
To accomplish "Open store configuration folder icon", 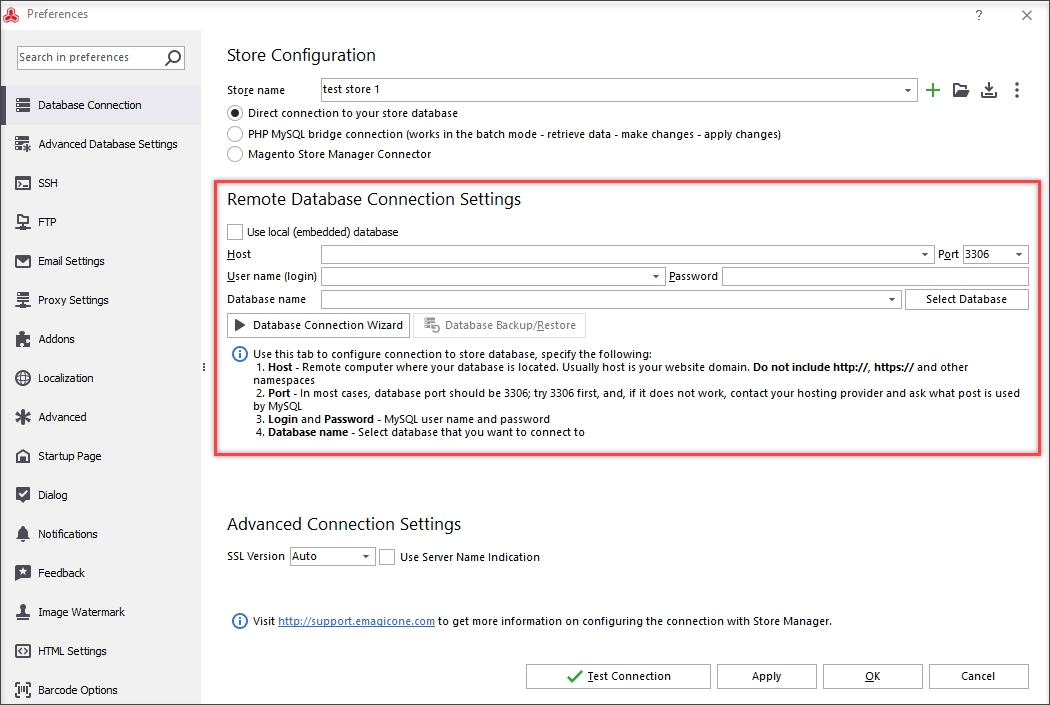I will pos(961,90).
